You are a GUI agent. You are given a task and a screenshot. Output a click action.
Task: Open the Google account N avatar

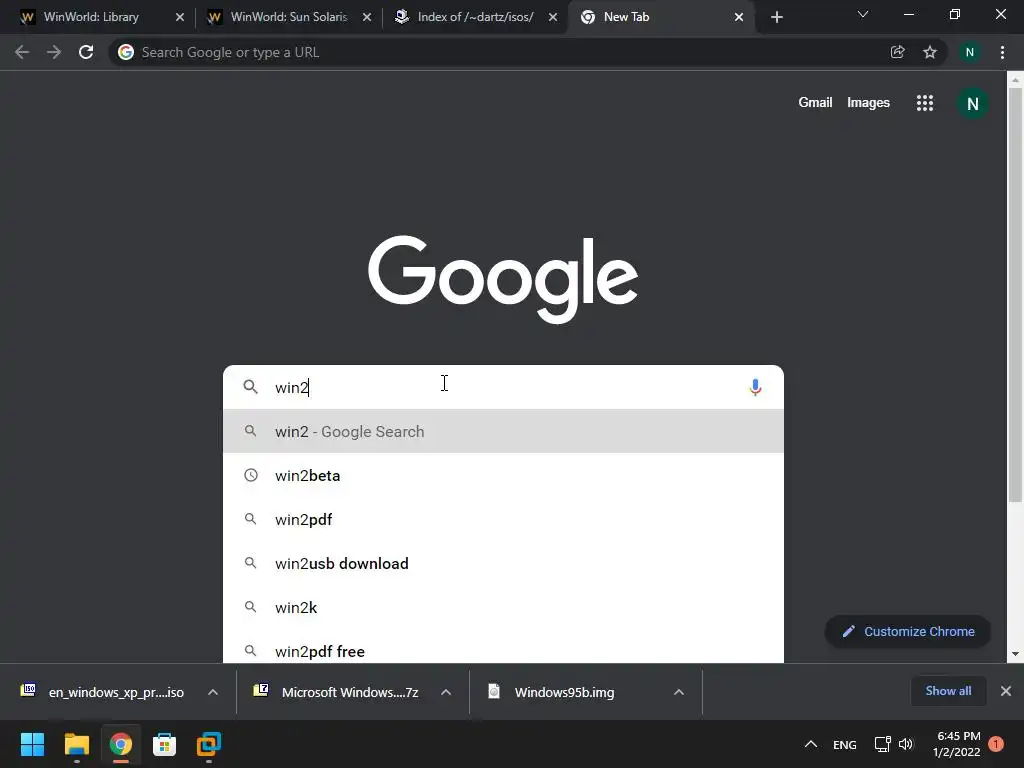[x=972, y=103]
